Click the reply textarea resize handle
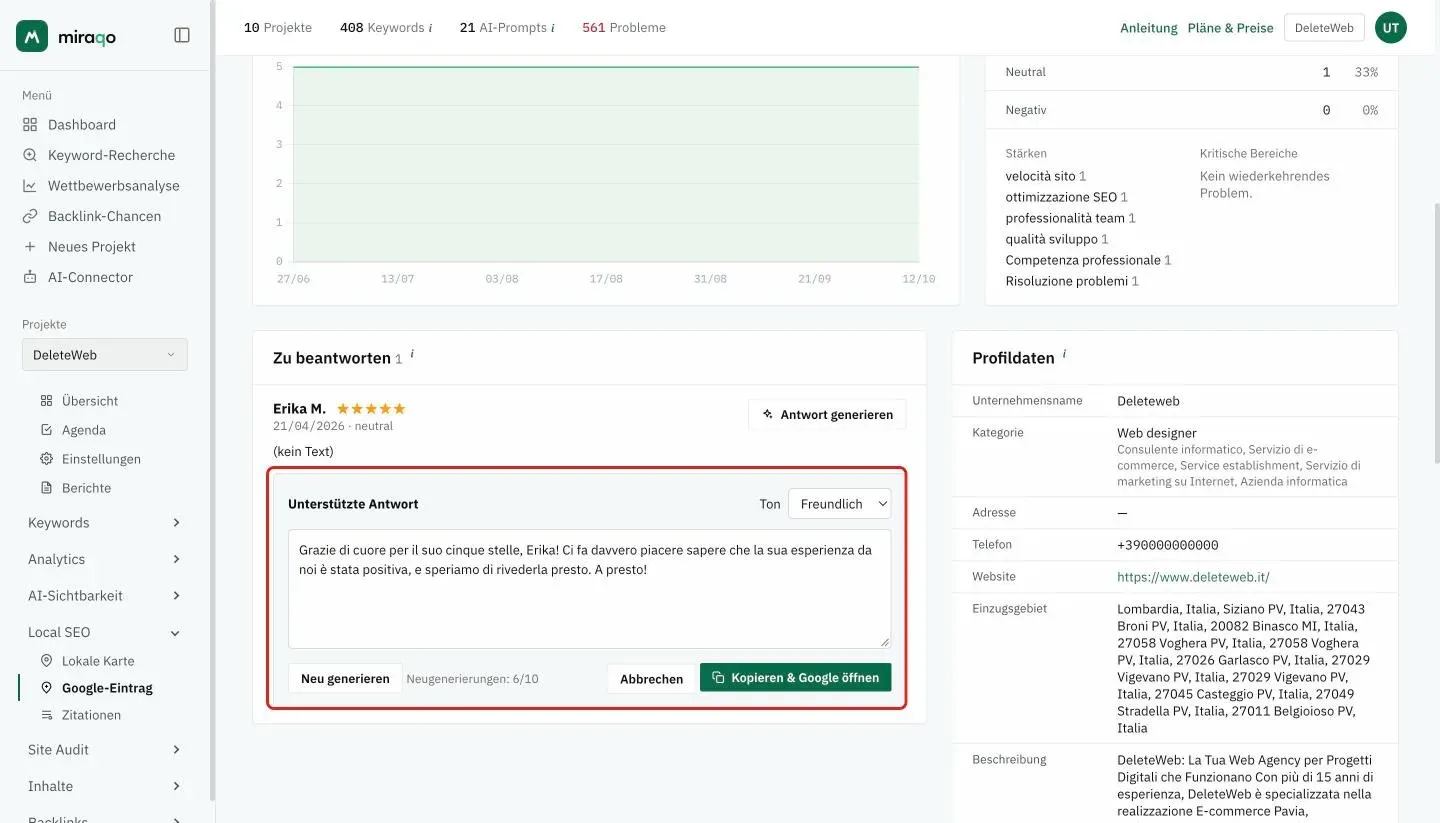 point(884,642)
